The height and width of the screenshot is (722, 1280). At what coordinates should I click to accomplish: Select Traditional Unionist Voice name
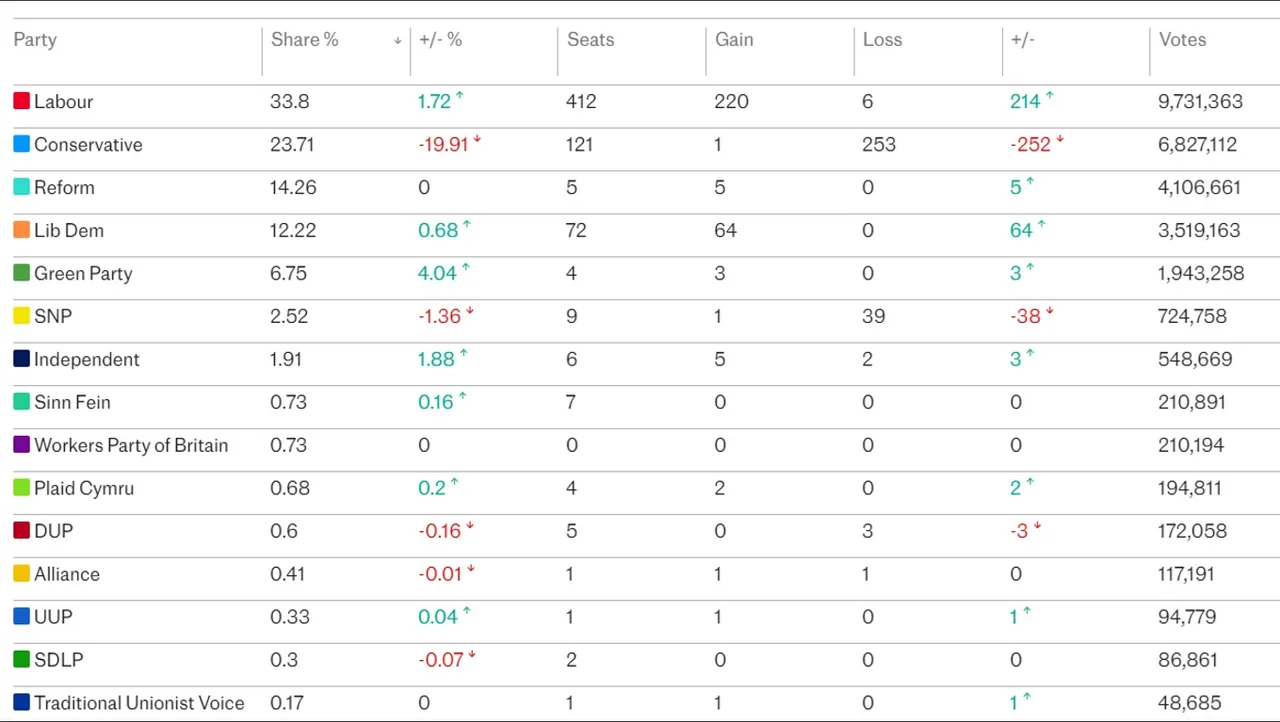coord(139,704)
